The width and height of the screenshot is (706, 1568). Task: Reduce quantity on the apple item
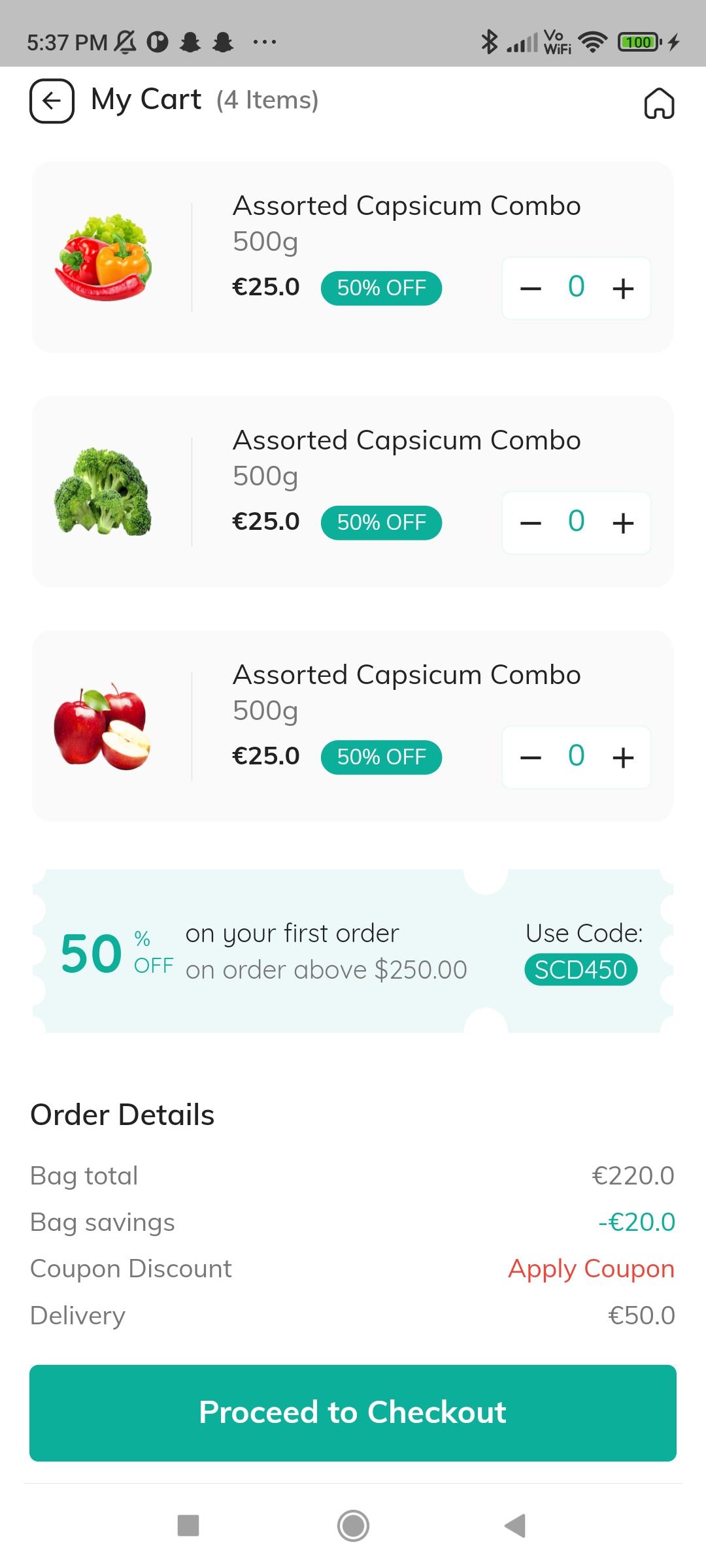(x=530, y=757)
